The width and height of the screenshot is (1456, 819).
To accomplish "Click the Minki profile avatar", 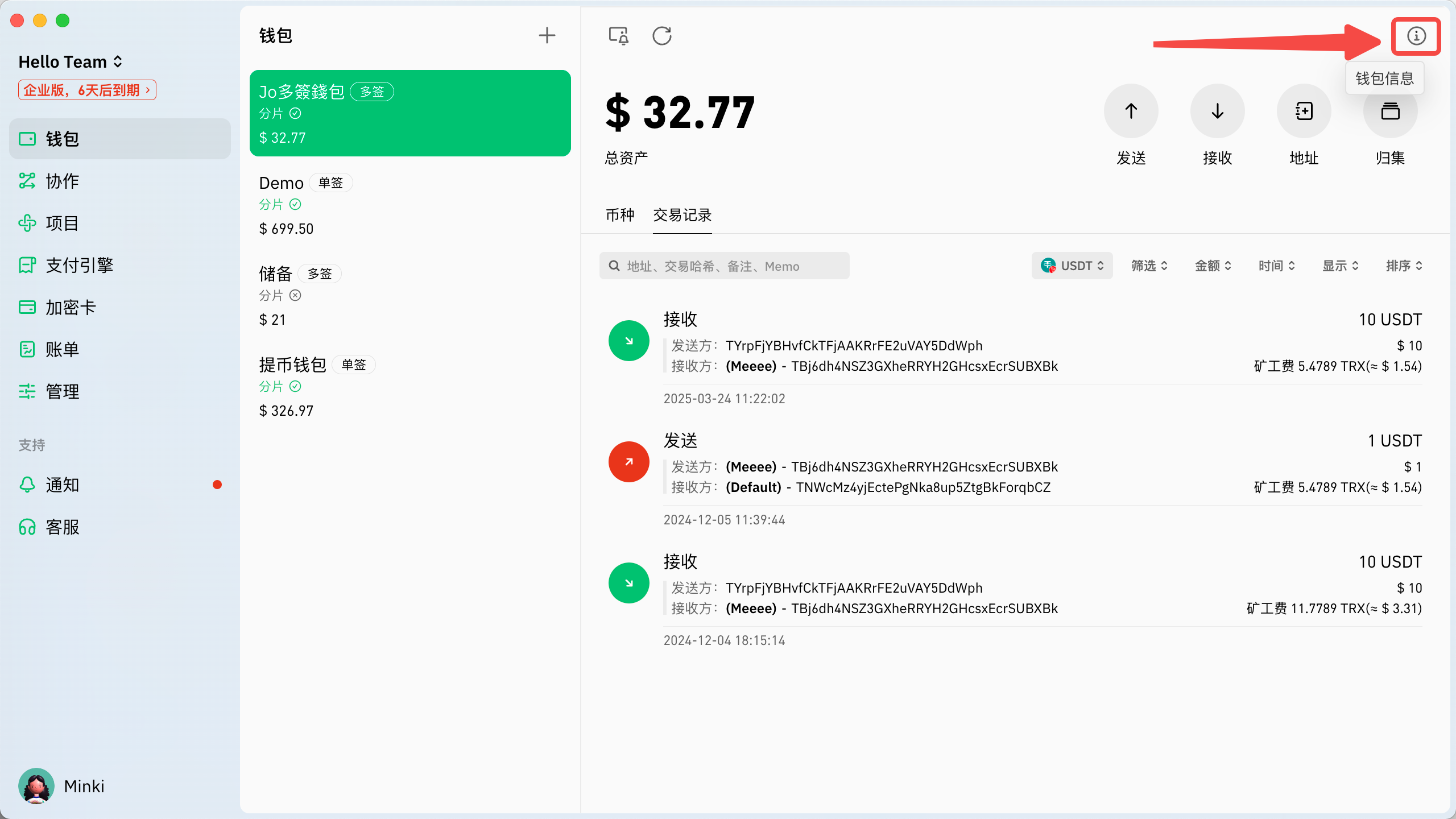I will [x=36, y=786].
